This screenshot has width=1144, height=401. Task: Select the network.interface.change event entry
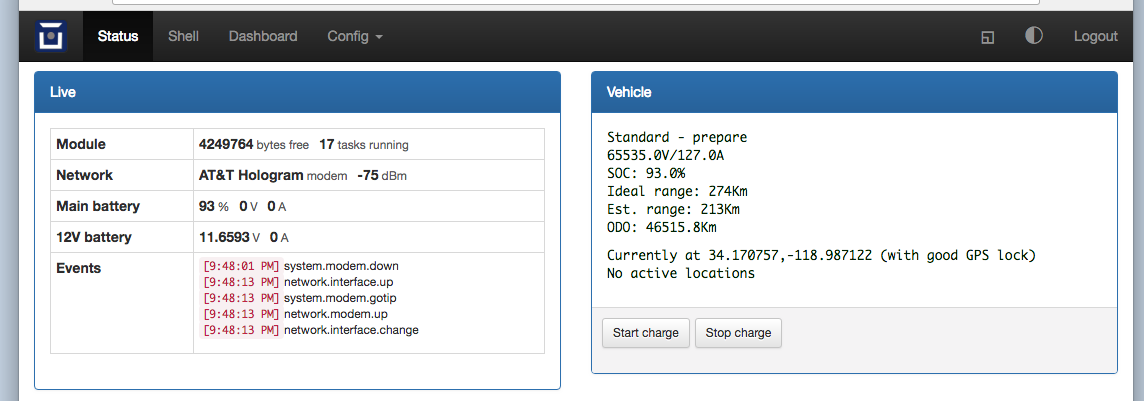351,330
